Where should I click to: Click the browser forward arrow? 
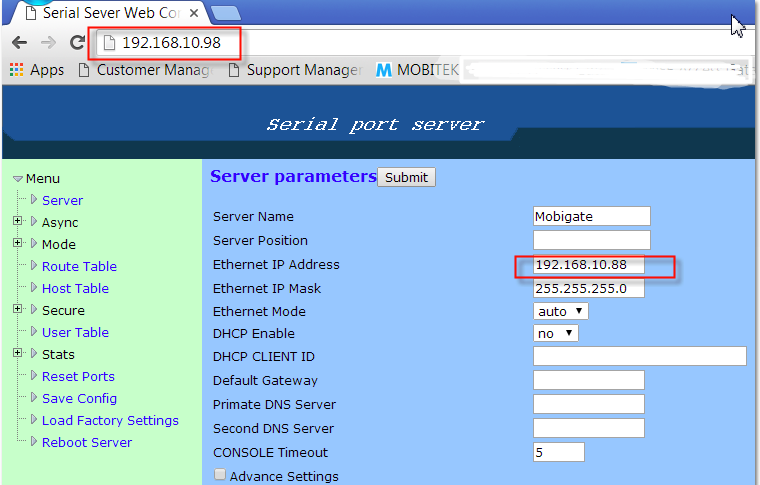(x=48, y=43)
